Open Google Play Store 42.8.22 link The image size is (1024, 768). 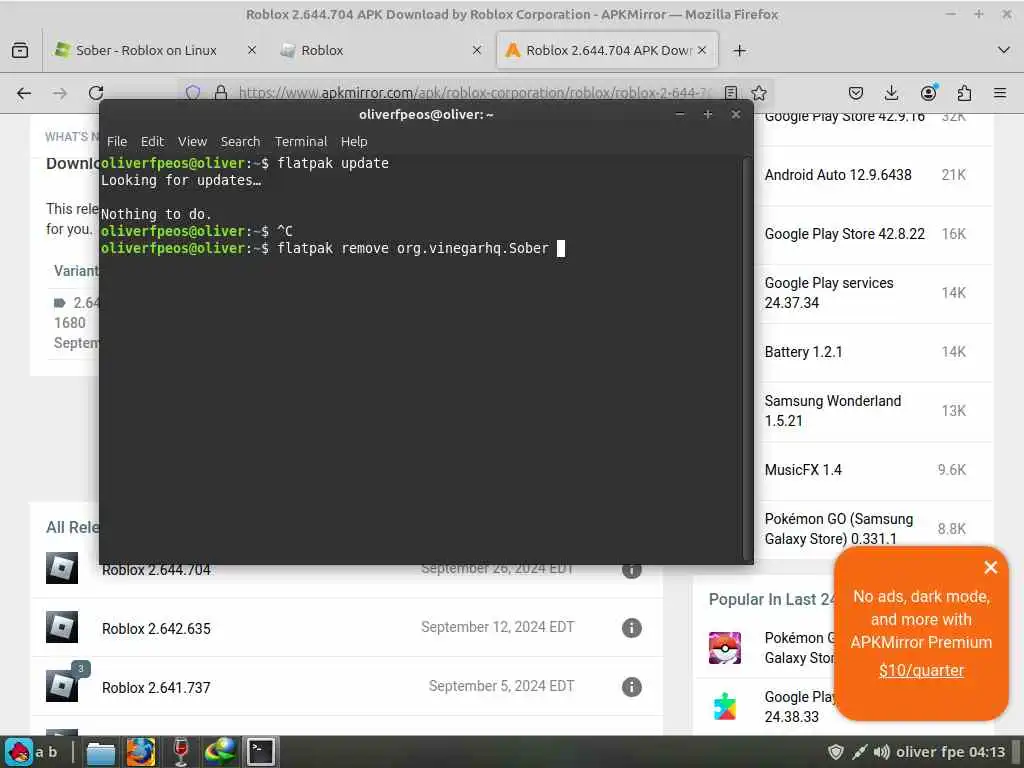844,234
